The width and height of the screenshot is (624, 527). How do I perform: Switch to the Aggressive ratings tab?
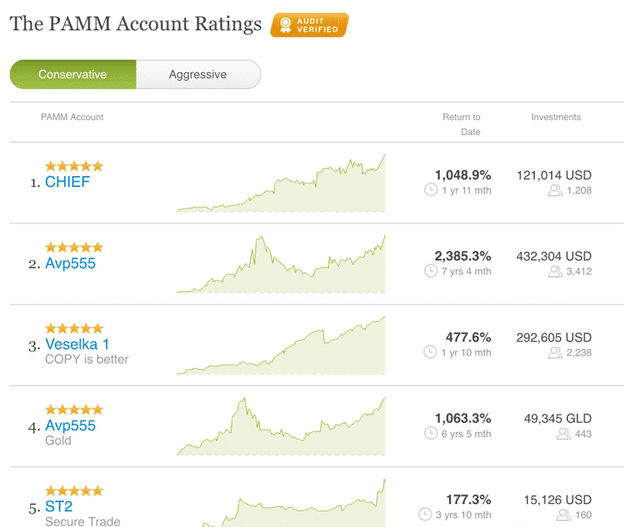click(198, 74)
